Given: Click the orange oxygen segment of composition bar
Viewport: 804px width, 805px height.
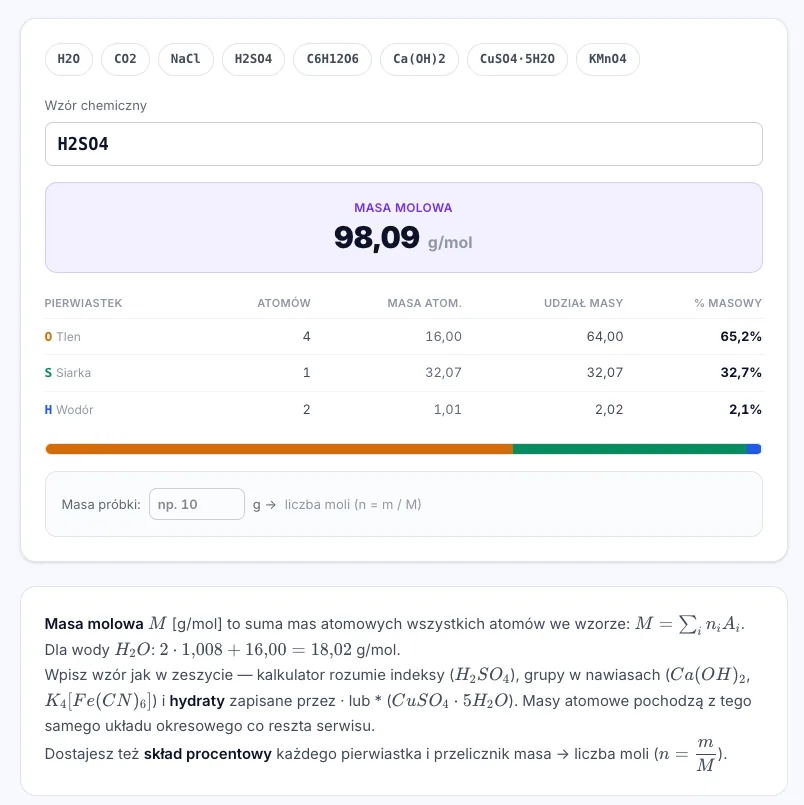Looking at the screenshot, I should pyautogui.click(x=279, y=449).
